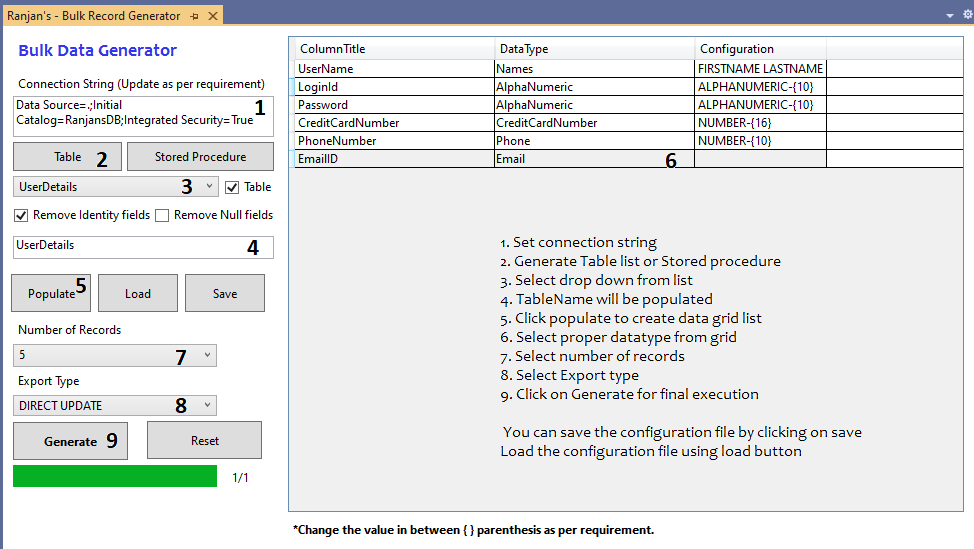
Task: Run Generate for final execution
Action: coord(70,441)
